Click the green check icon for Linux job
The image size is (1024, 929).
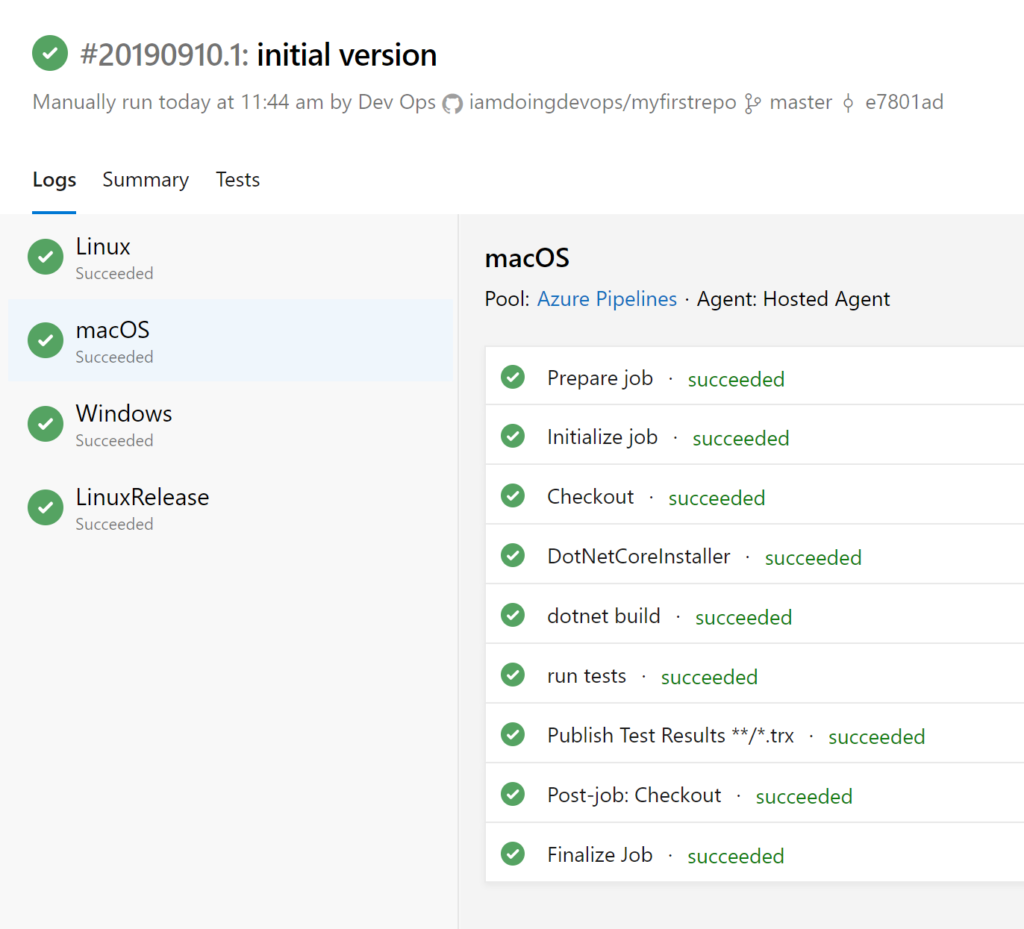pos(45,257)
